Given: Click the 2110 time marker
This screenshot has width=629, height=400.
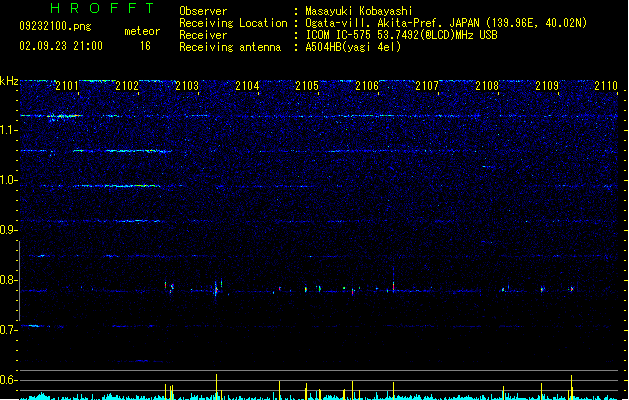Looking at the screenshot, I should coord(606,86).
